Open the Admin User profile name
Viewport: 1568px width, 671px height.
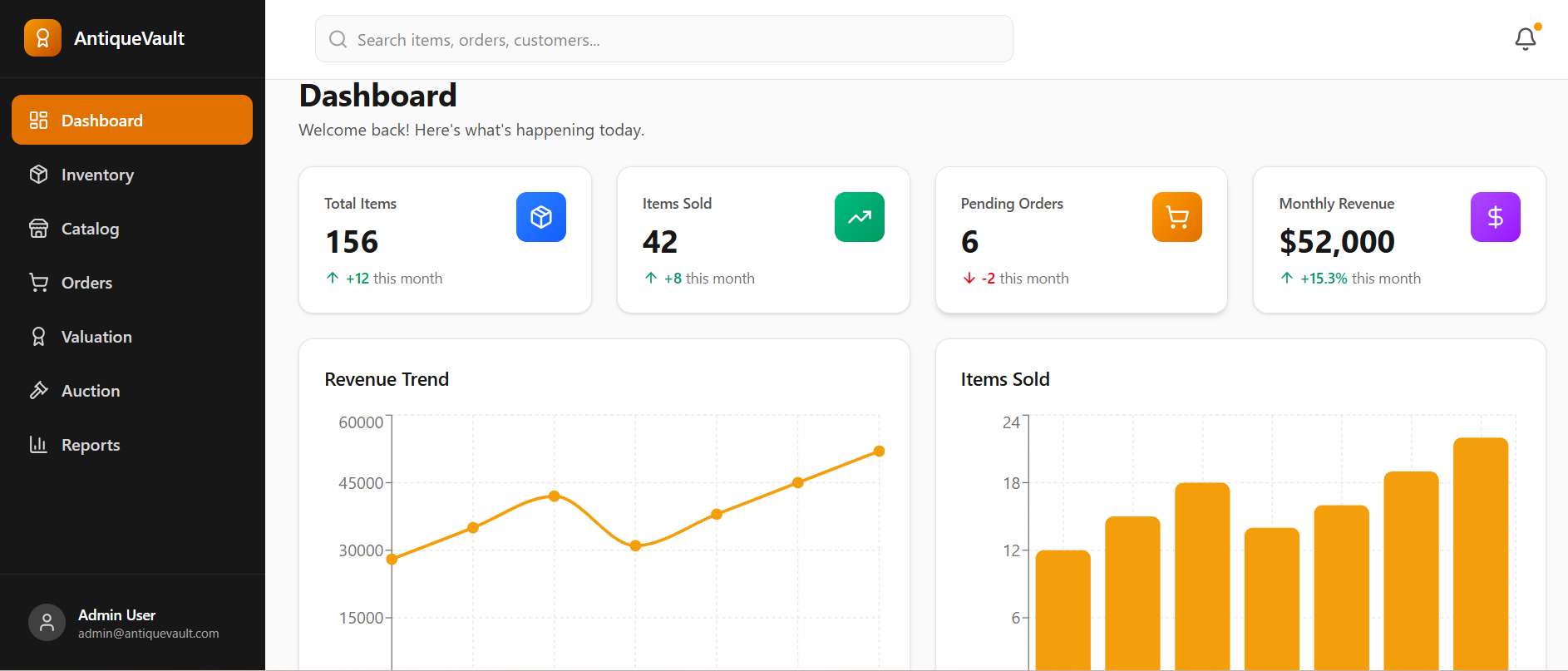117,614
